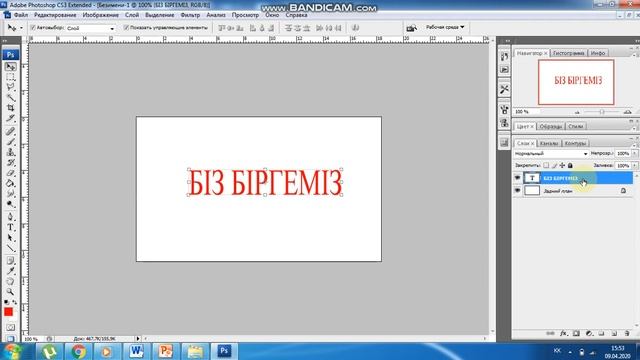Screen dimensions: 640x360
Task: Select the Horizontal Type tool
Action: pyautogui.click(x=11, y=227)
